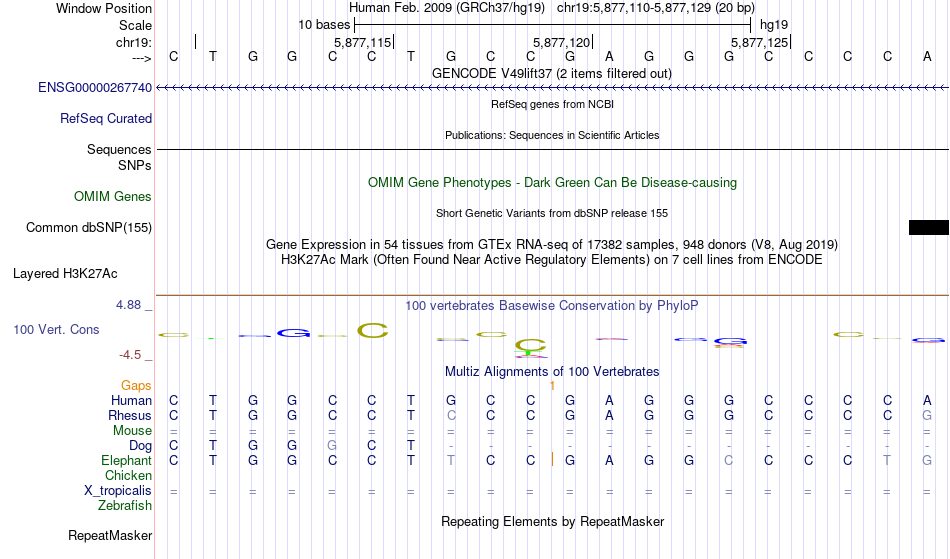Select the Zebrafish alignment row label
The image size is (950, 559).
(125, 506)
